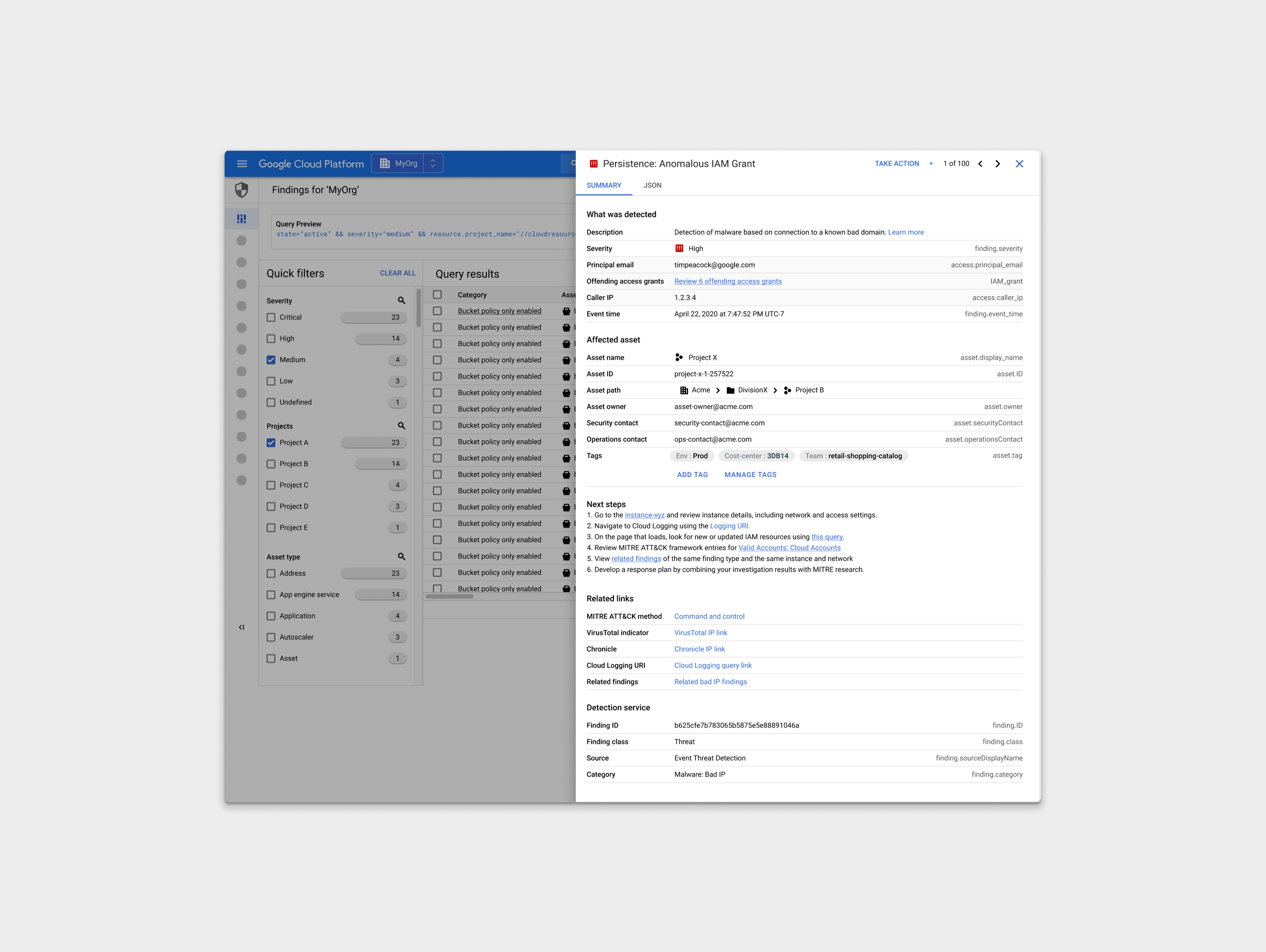Toggle the Critical severity checkbox
The width and height of the screenshot is (1266, 952).
(x=272, y=318)
